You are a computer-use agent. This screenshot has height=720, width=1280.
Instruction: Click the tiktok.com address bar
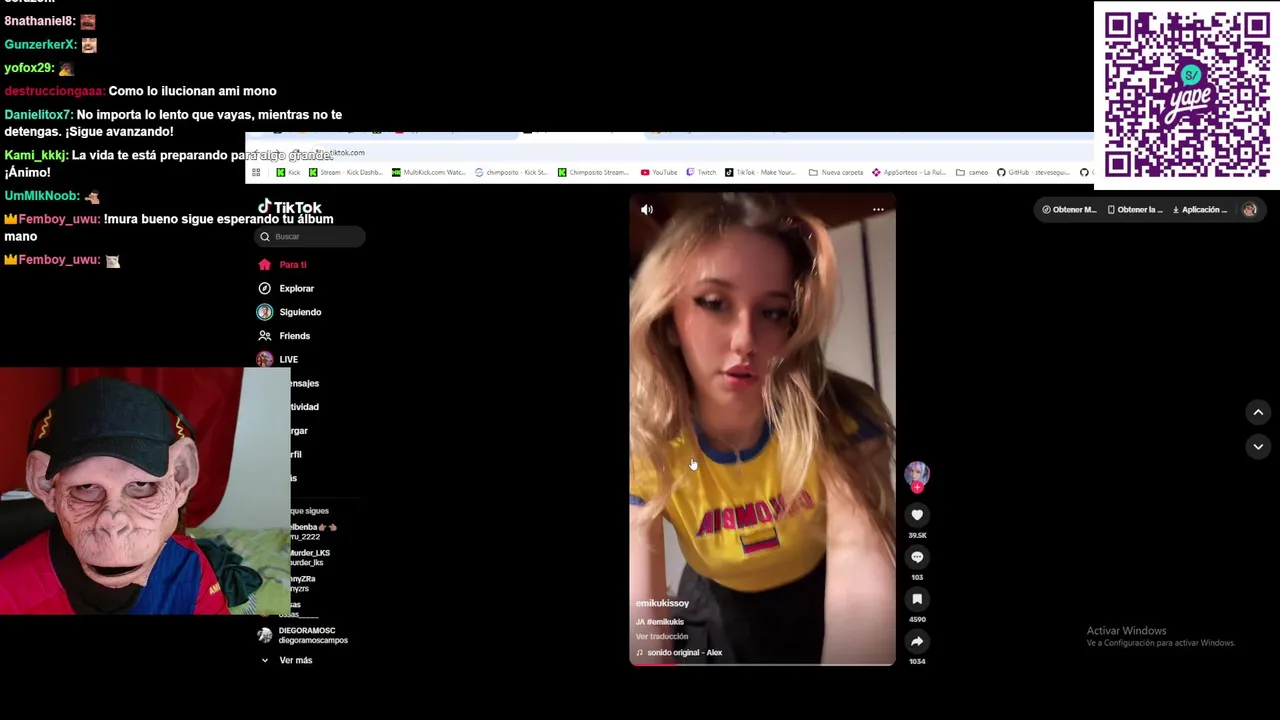(x=670, y=153)
